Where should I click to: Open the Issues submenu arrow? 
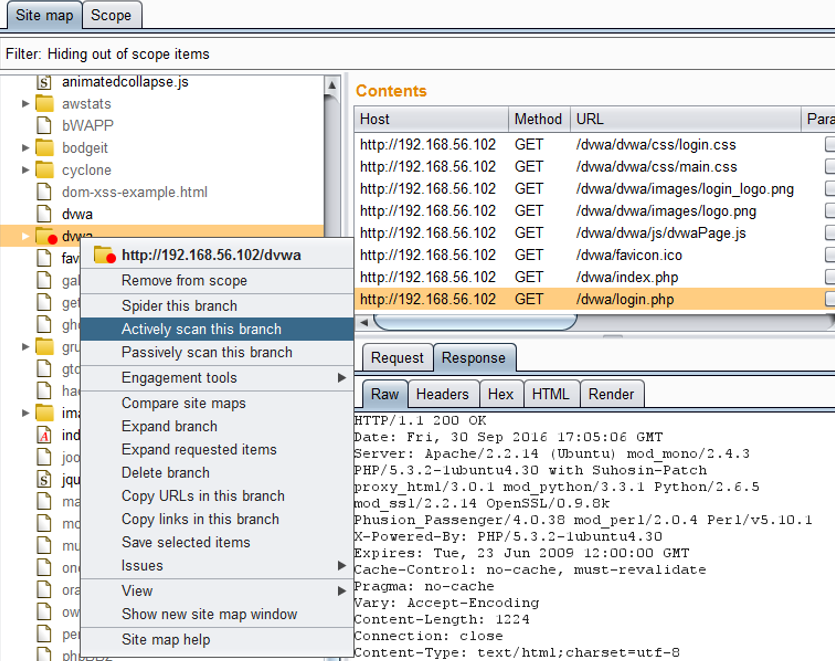(x=342, y=566)
